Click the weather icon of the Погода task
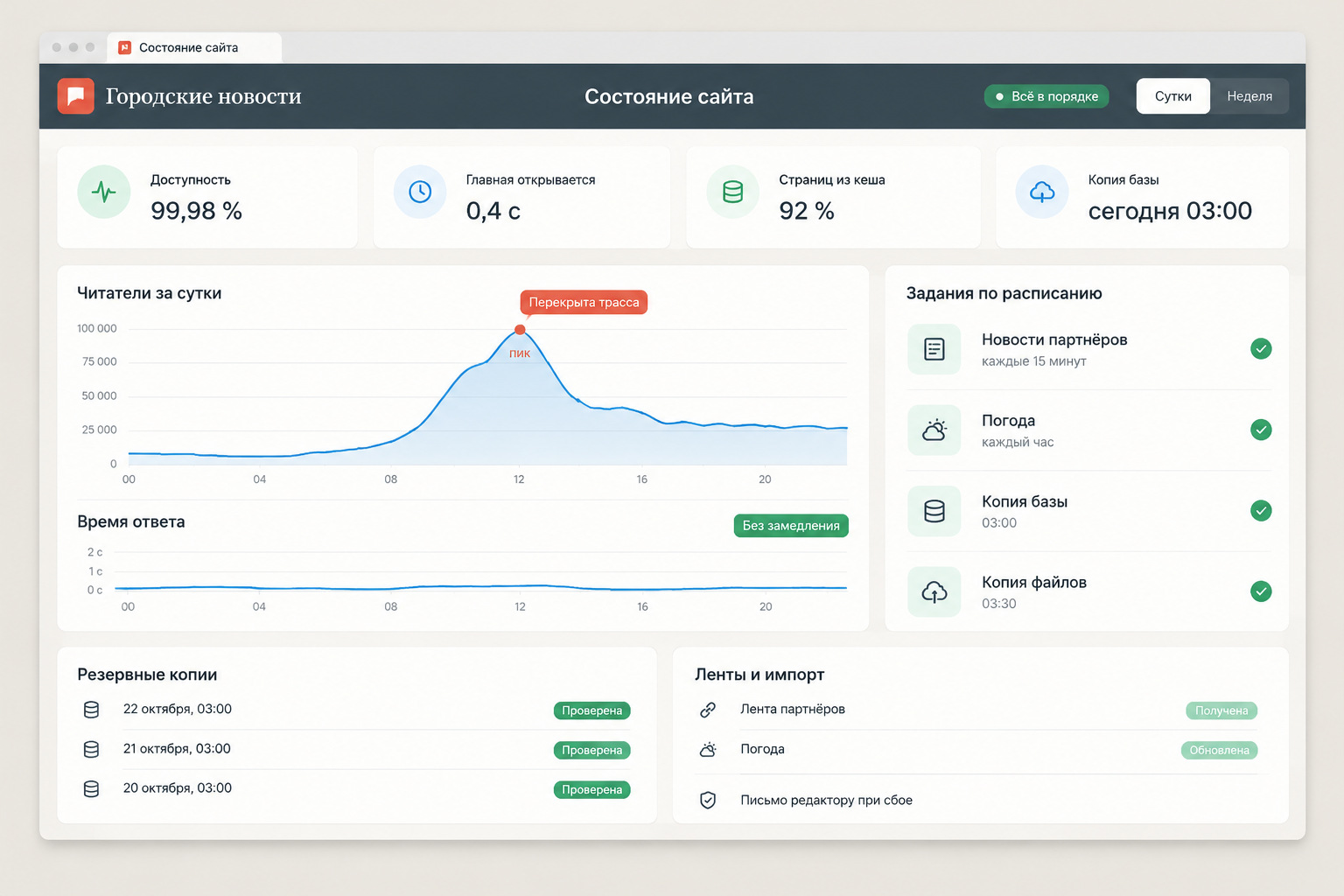This screenshot has height=896, width=1344. [934, 430]
